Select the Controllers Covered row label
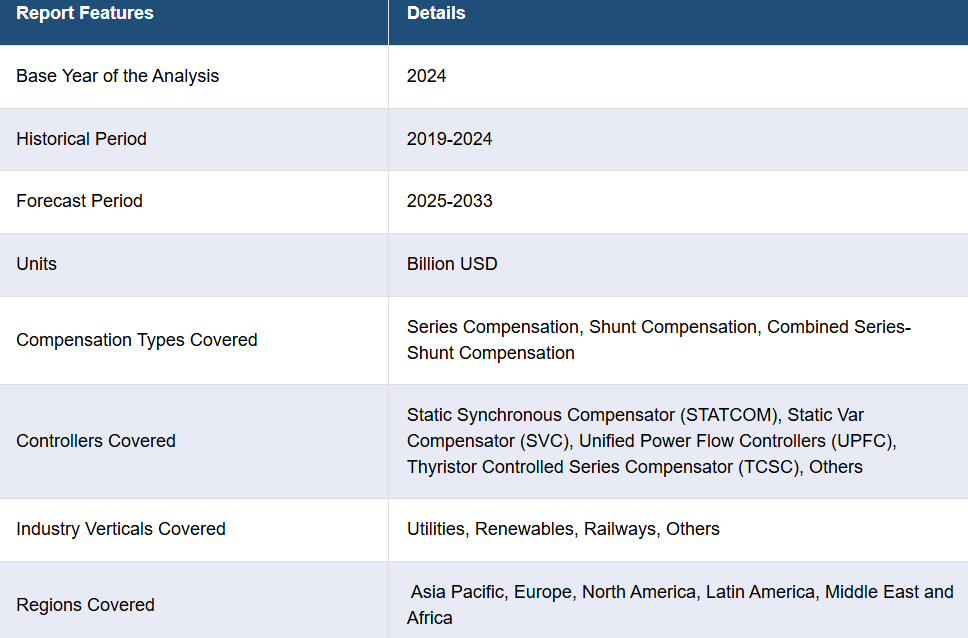The height and width of the screenshot is (638, 968). (x=96, y=441)
